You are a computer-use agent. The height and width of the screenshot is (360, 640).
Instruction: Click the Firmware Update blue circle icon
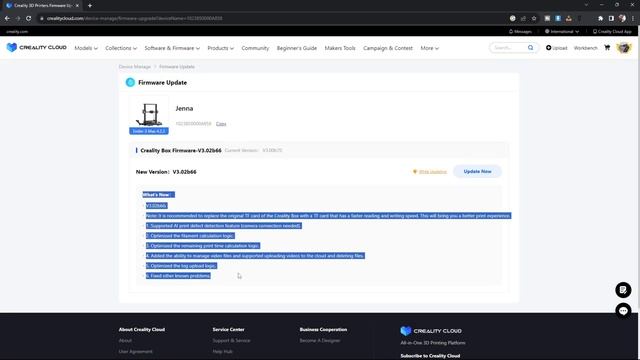point(130,82)
